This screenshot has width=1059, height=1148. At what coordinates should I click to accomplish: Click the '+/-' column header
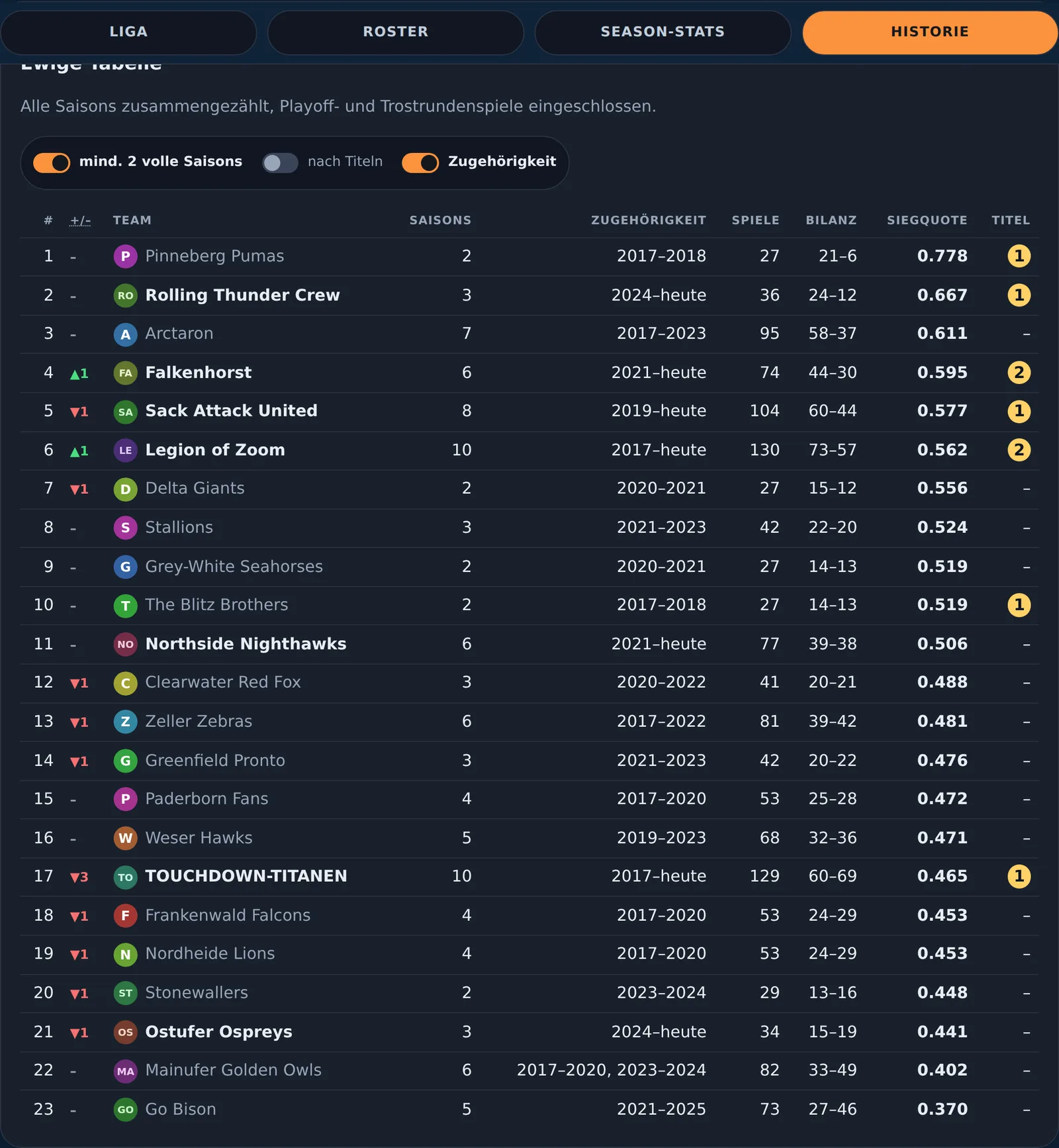[80, 220]
